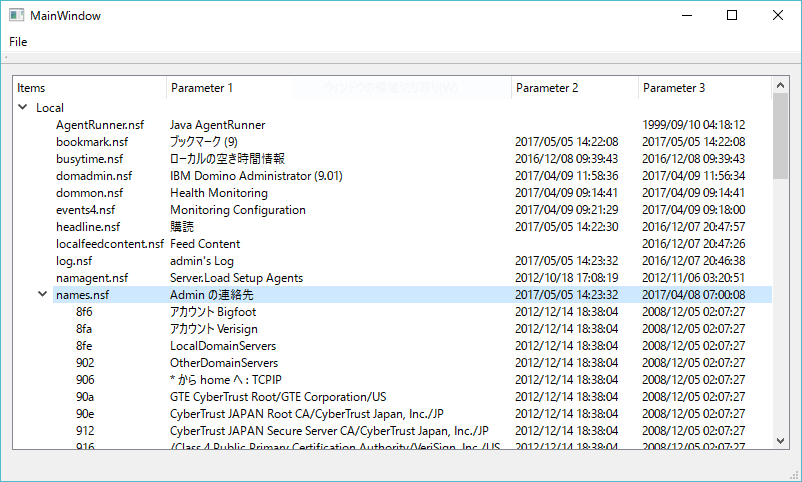Click the Parameter 1 column header
The width and height of the screenshot is (802, 482).
pyautogui.click(x=339, y=88)
